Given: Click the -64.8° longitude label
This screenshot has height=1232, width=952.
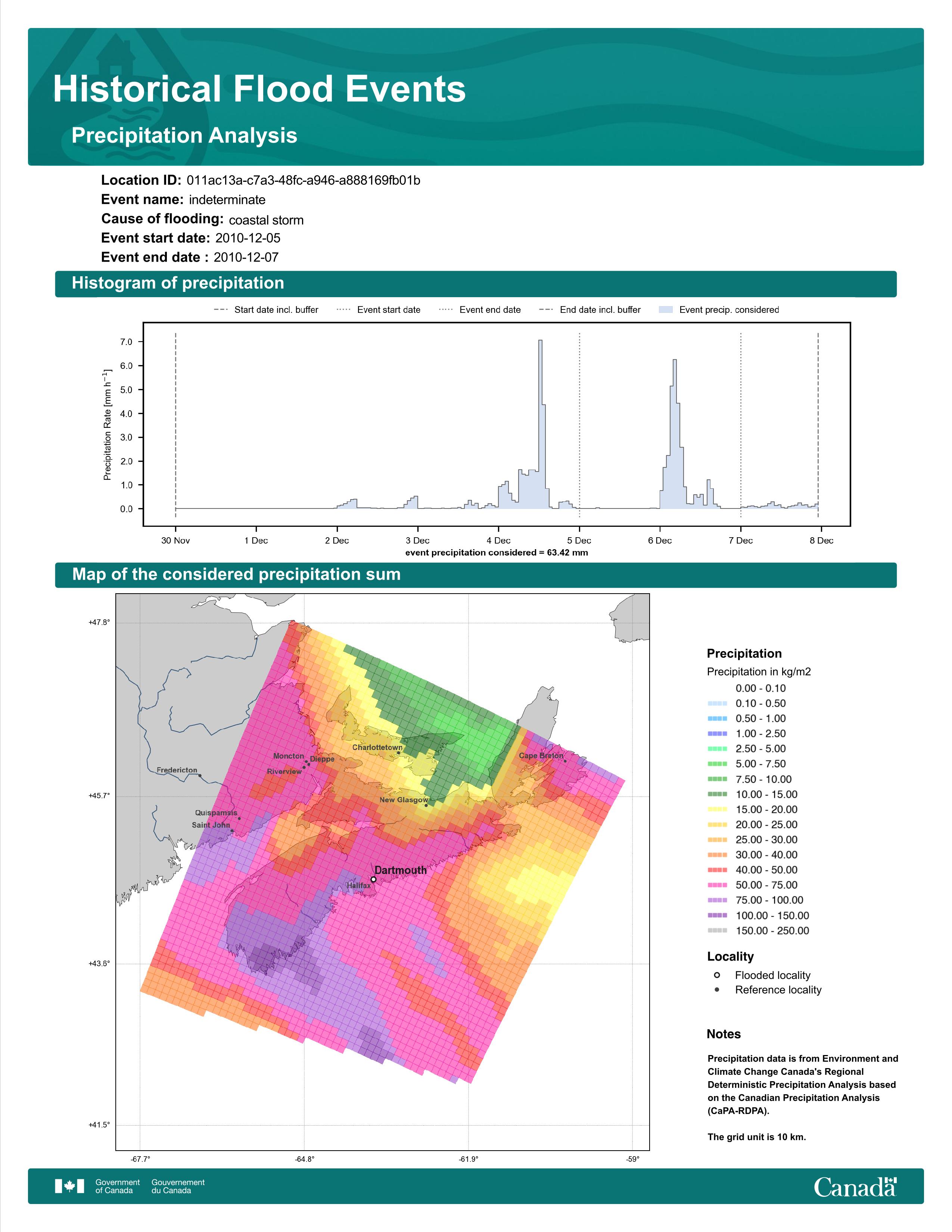Looking at the screenshot, I should point(305,1159).
